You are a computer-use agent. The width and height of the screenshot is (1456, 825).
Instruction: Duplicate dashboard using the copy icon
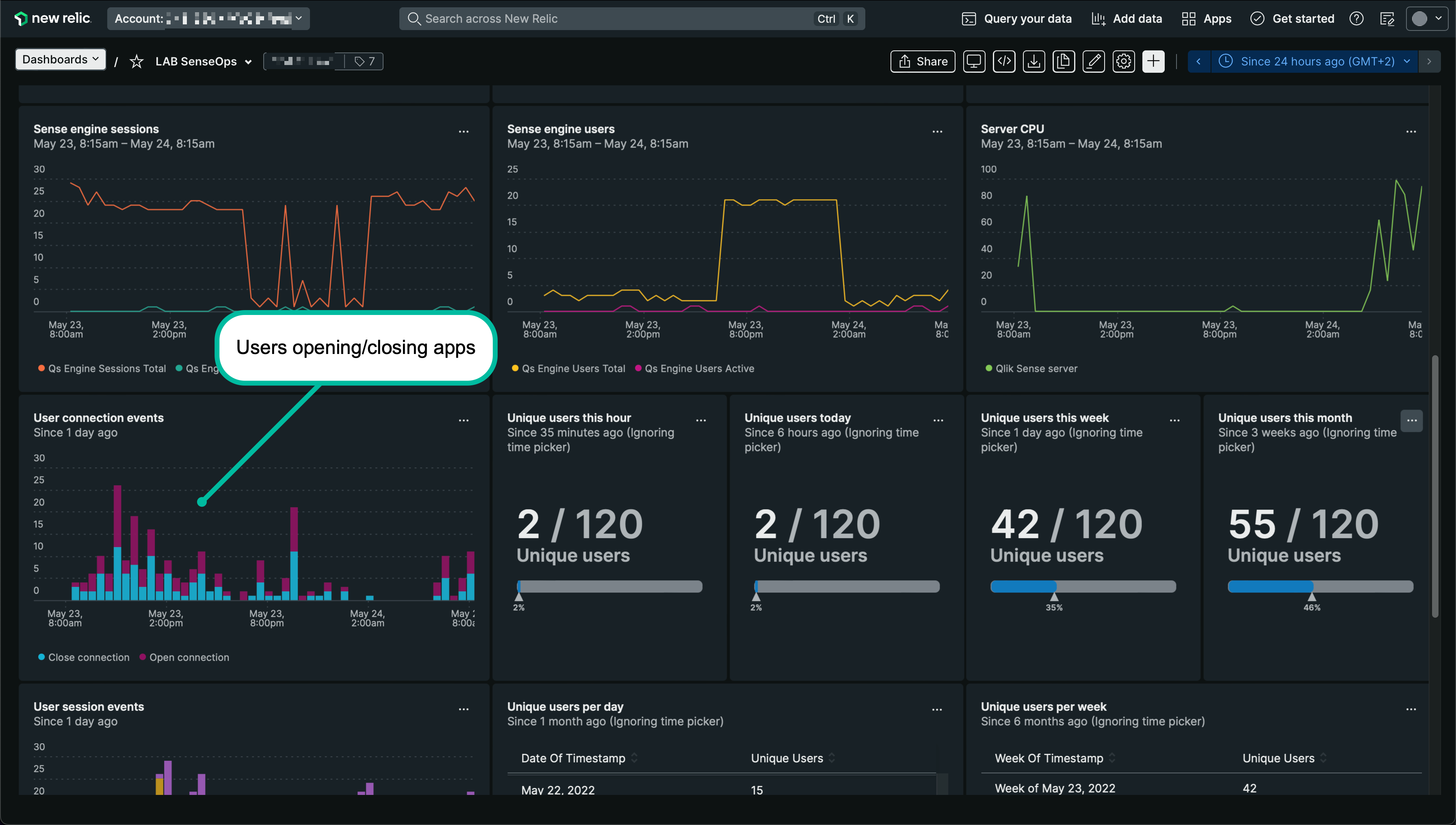pyautogui.click(x=1064, y=61)
